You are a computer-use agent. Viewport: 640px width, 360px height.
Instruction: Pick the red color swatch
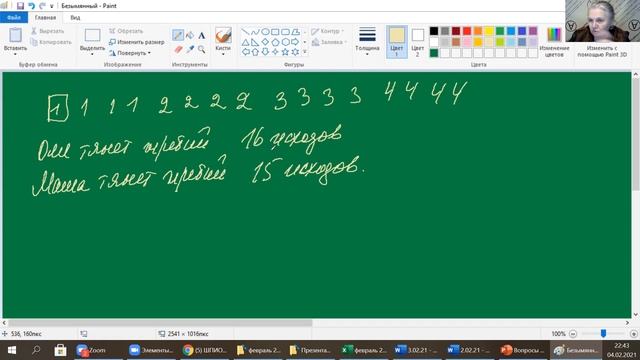pyautogui.click(x=467, y=31)
